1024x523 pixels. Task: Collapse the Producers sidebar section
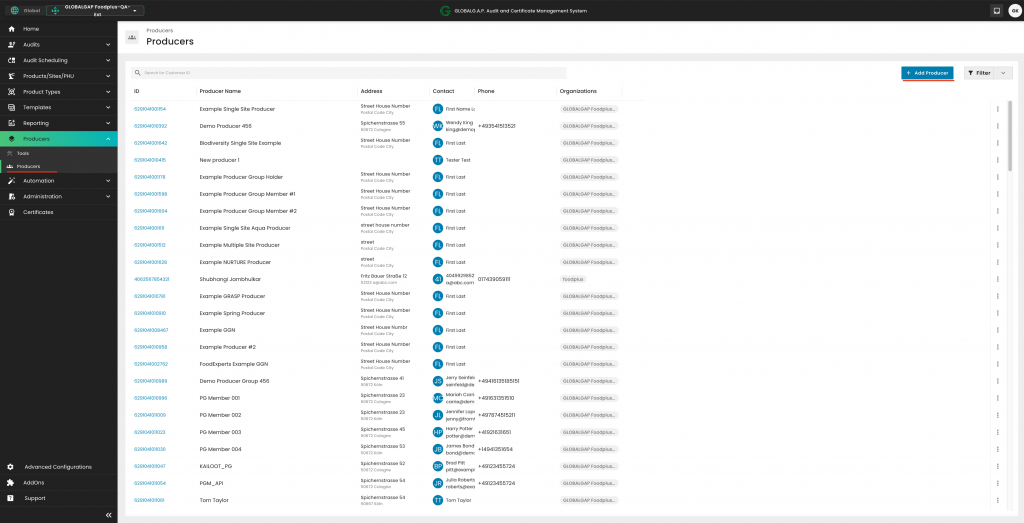[108, 139]
